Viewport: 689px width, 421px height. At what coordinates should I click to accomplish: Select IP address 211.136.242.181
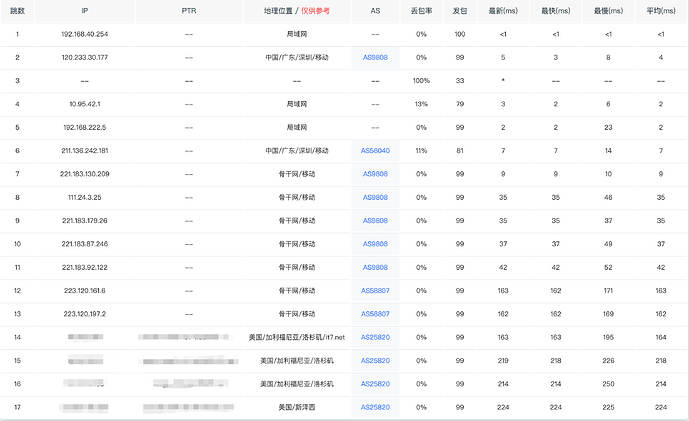[84, 151]
